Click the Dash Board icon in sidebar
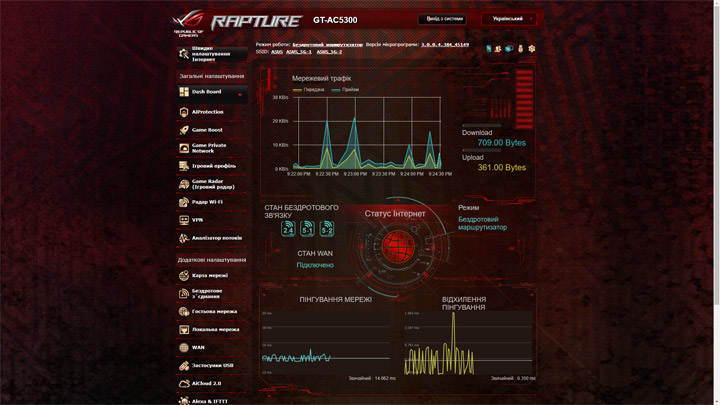720x405 pixels. coord(184,92)
